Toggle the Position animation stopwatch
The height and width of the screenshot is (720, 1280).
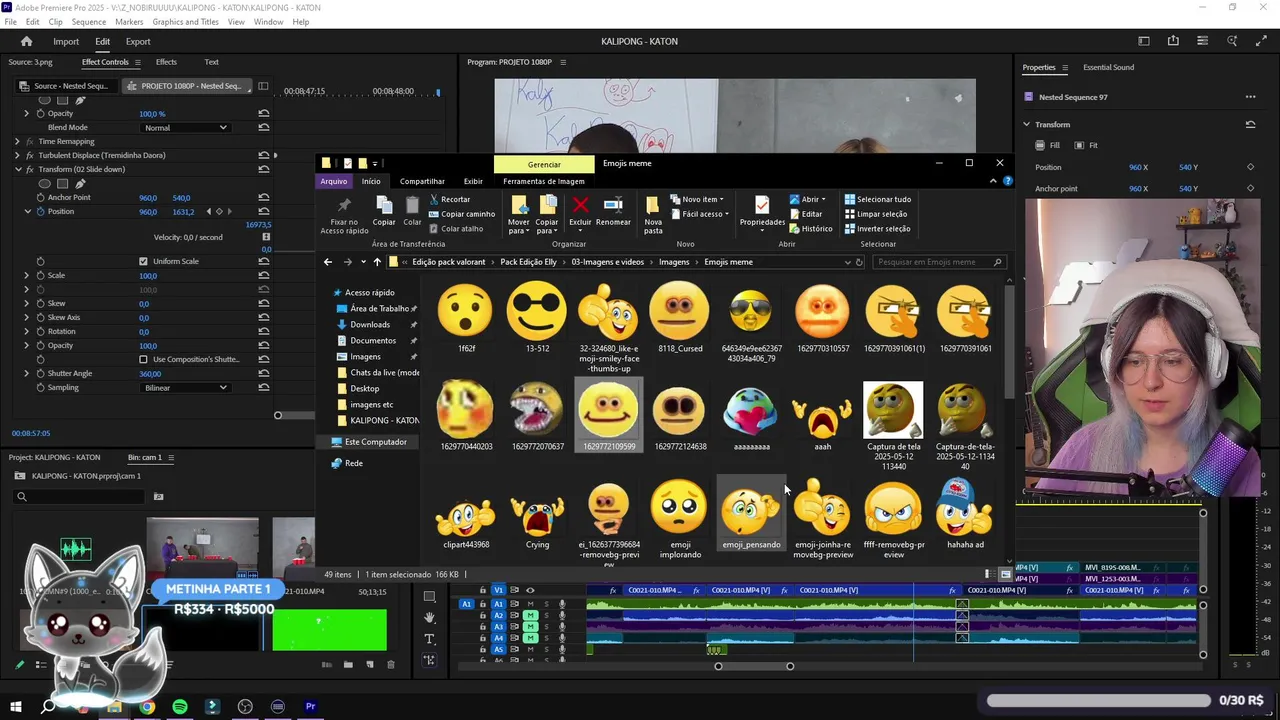[41, 212]
